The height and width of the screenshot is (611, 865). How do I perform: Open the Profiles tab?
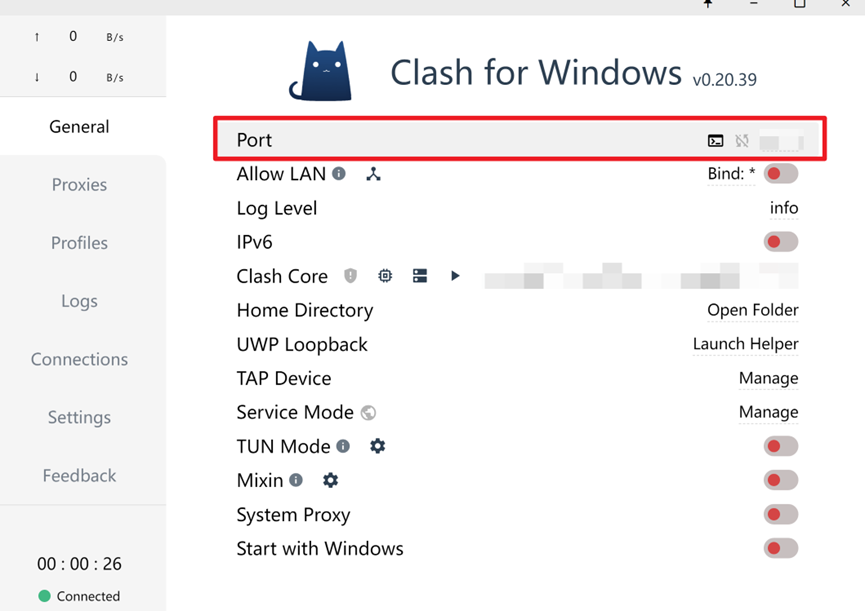79,243
